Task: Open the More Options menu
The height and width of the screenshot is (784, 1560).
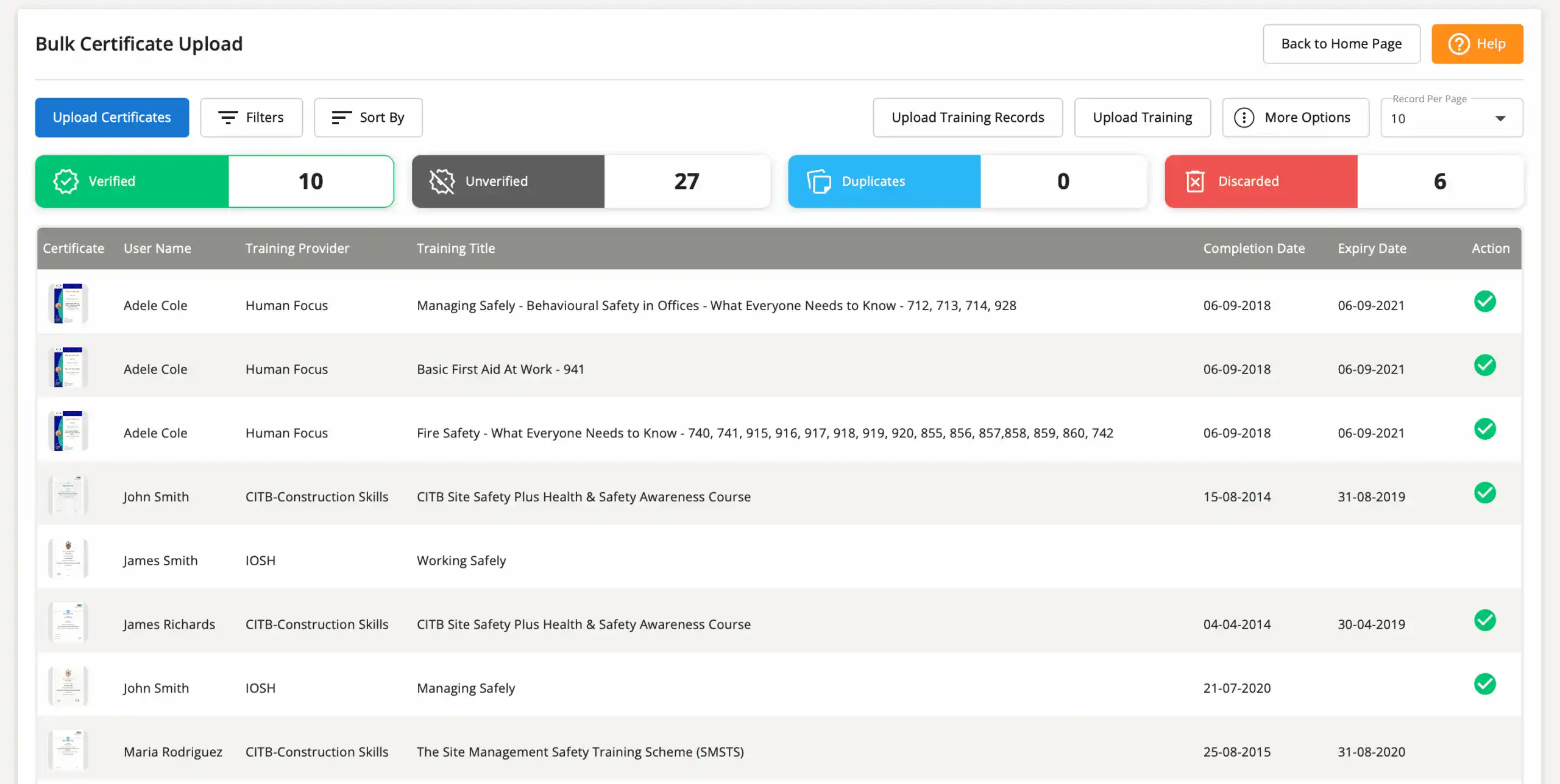Action: pos(1296,117)
